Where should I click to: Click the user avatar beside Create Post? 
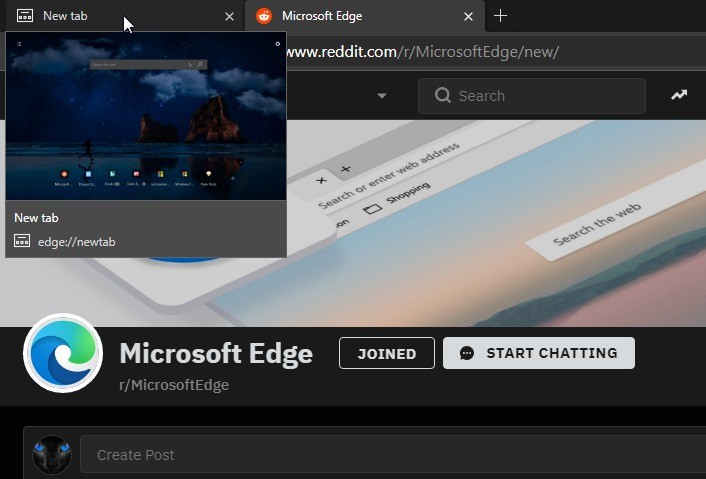(52, 454)
